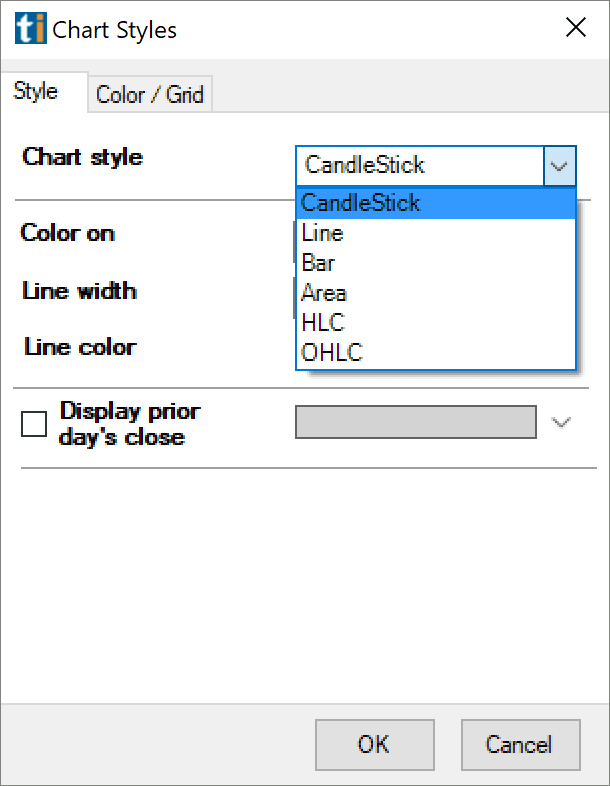The image size is (610, 786).
Task: Click the Display prior day's close label
Action: pos(129,424)
